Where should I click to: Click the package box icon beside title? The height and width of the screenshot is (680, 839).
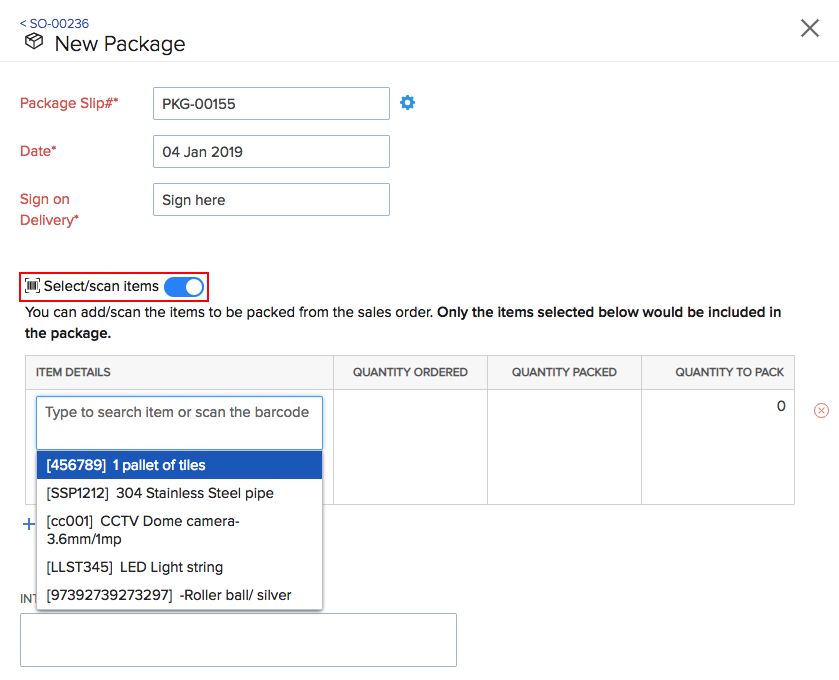click(x=34, y=42)
